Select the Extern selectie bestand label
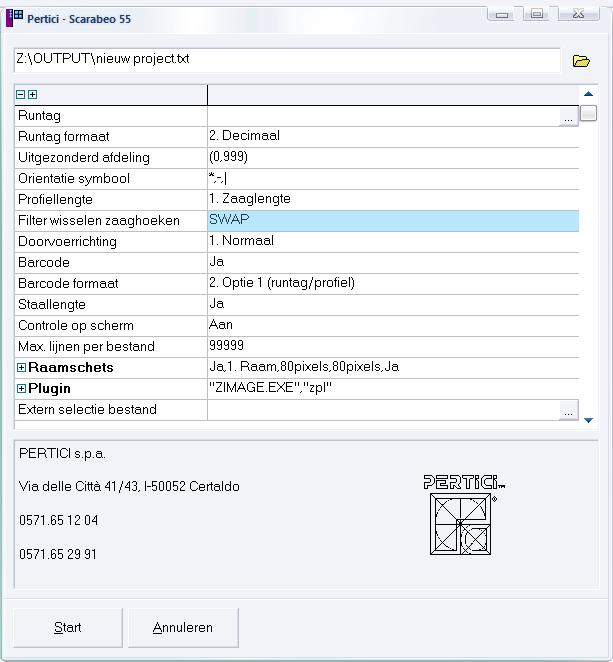 click(87, 410)
